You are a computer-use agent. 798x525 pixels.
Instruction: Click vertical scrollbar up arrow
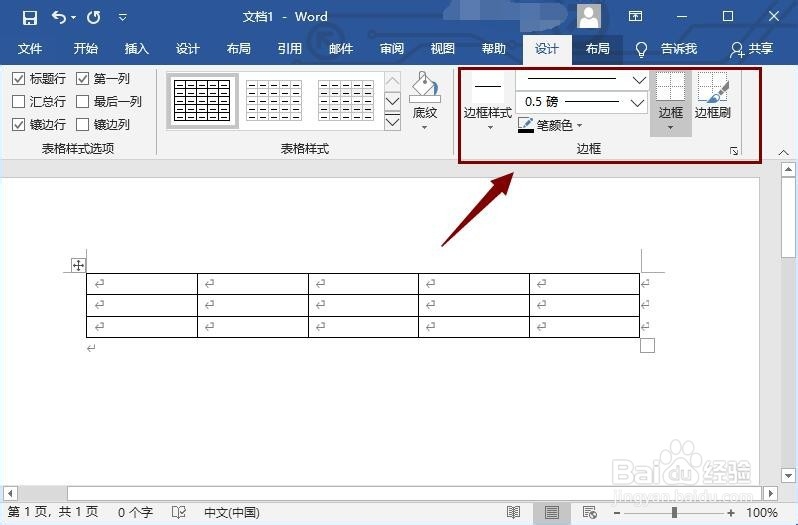coord(788,170)
